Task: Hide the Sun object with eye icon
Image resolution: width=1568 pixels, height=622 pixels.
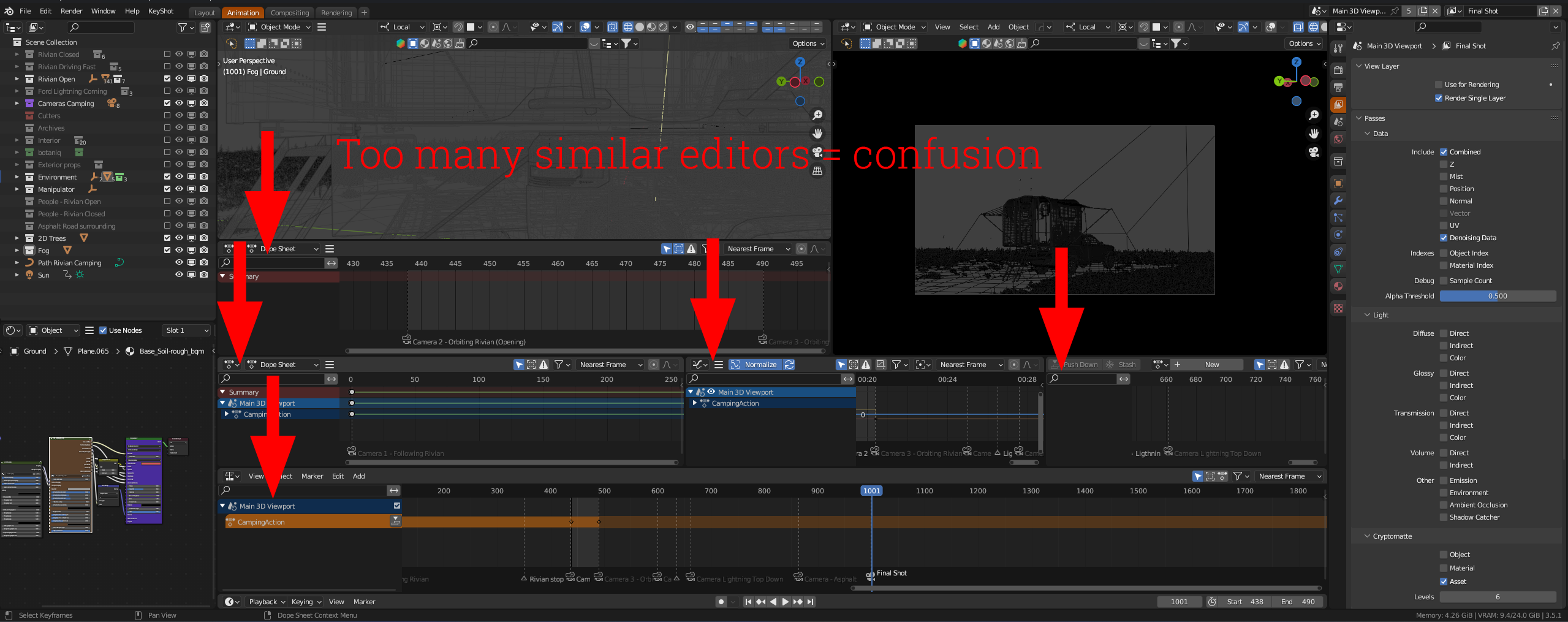Action: [179, 275]
